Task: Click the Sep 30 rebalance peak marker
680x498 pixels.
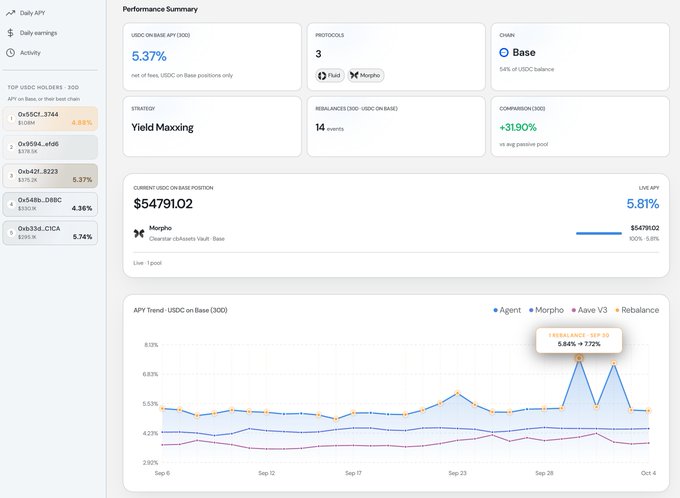Action: [x=579, y=358]
